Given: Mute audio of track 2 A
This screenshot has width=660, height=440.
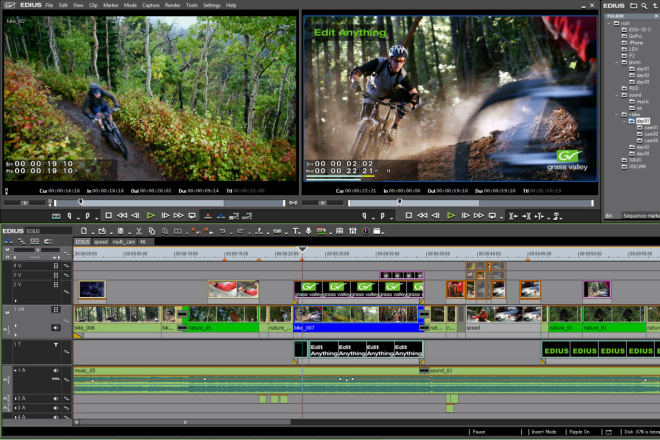Looking at the screenshot, I should coord(56,398).
